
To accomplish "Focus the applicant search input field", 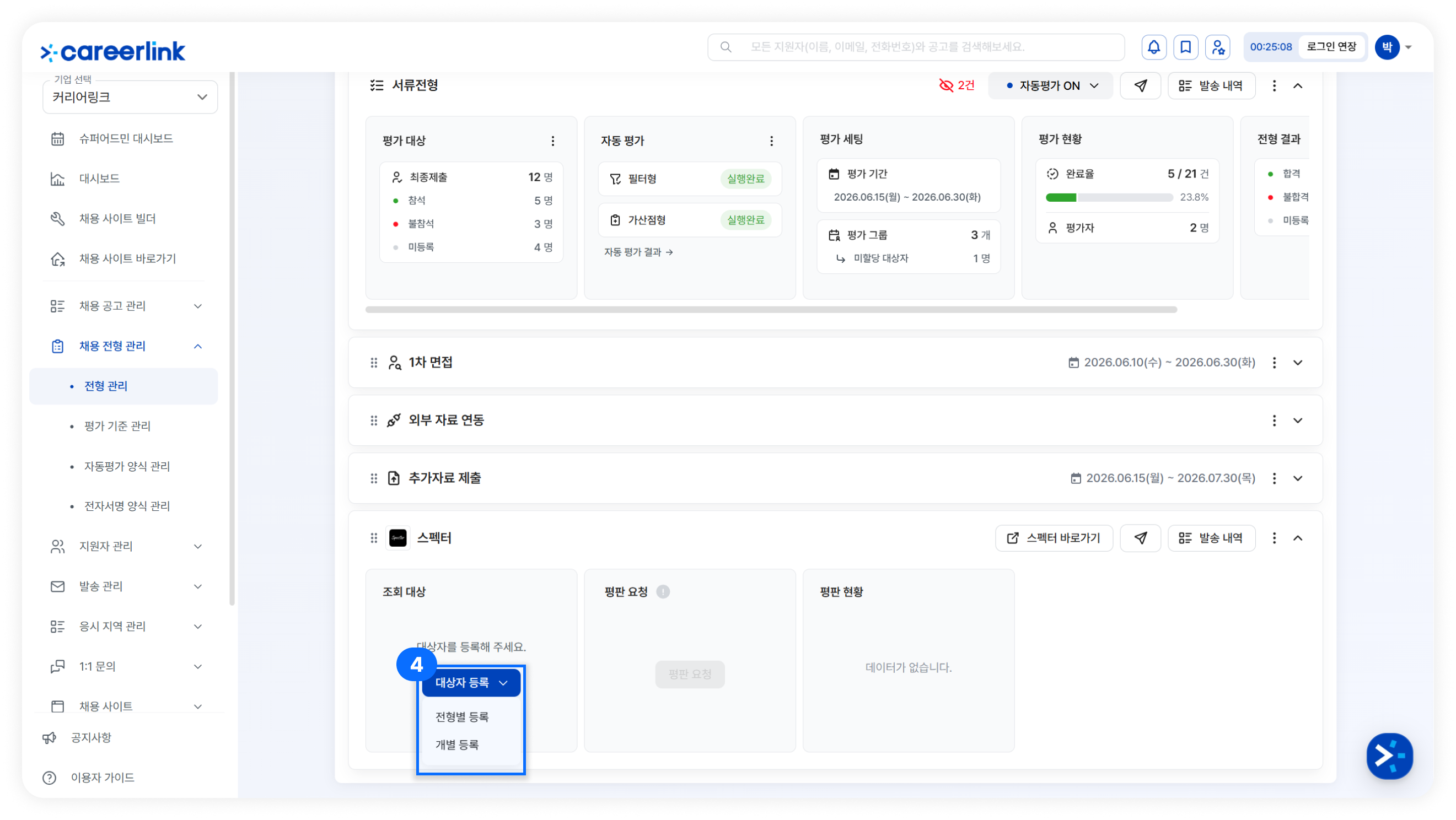I will pyautogui.click(x=916, y=47).
